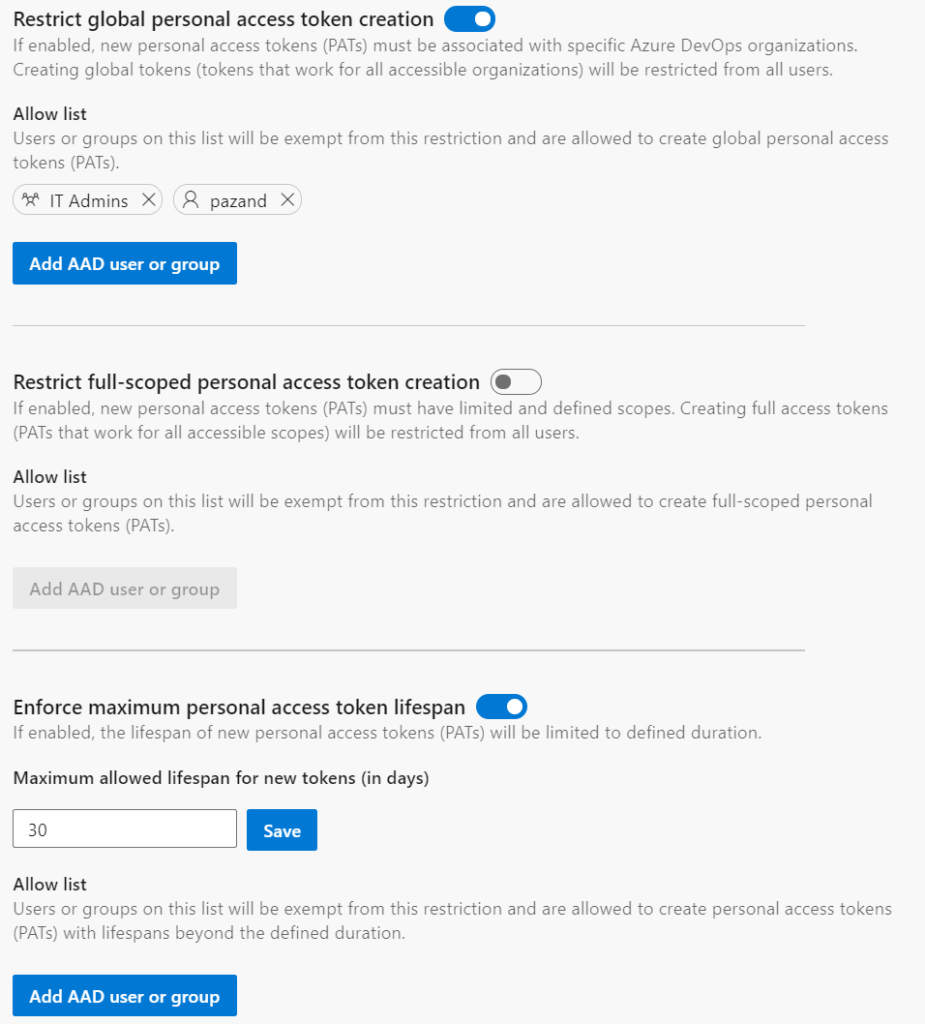Click the Enforce maximum personal access token lifespan heading
The width and height of the screenshot is (925, 1024).
click(x=239, y=708)
